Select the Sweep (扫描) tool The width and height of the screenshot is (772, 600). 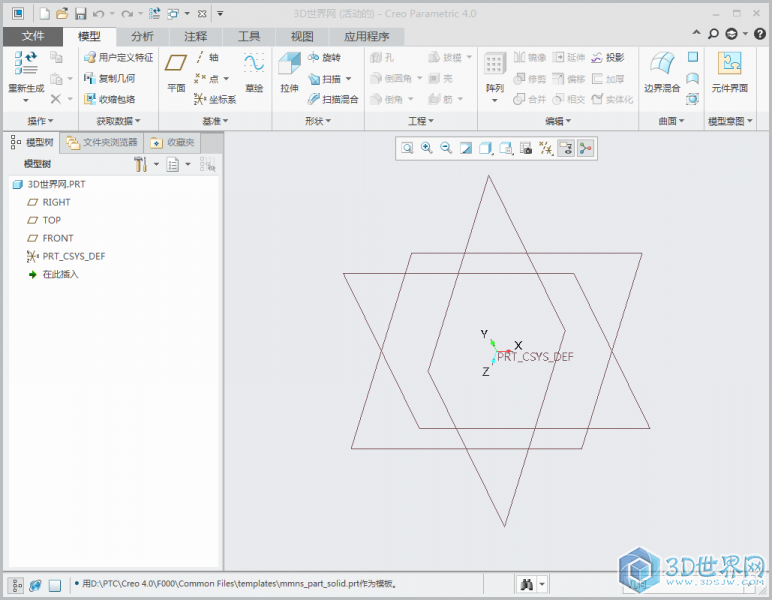pos(325,79)
